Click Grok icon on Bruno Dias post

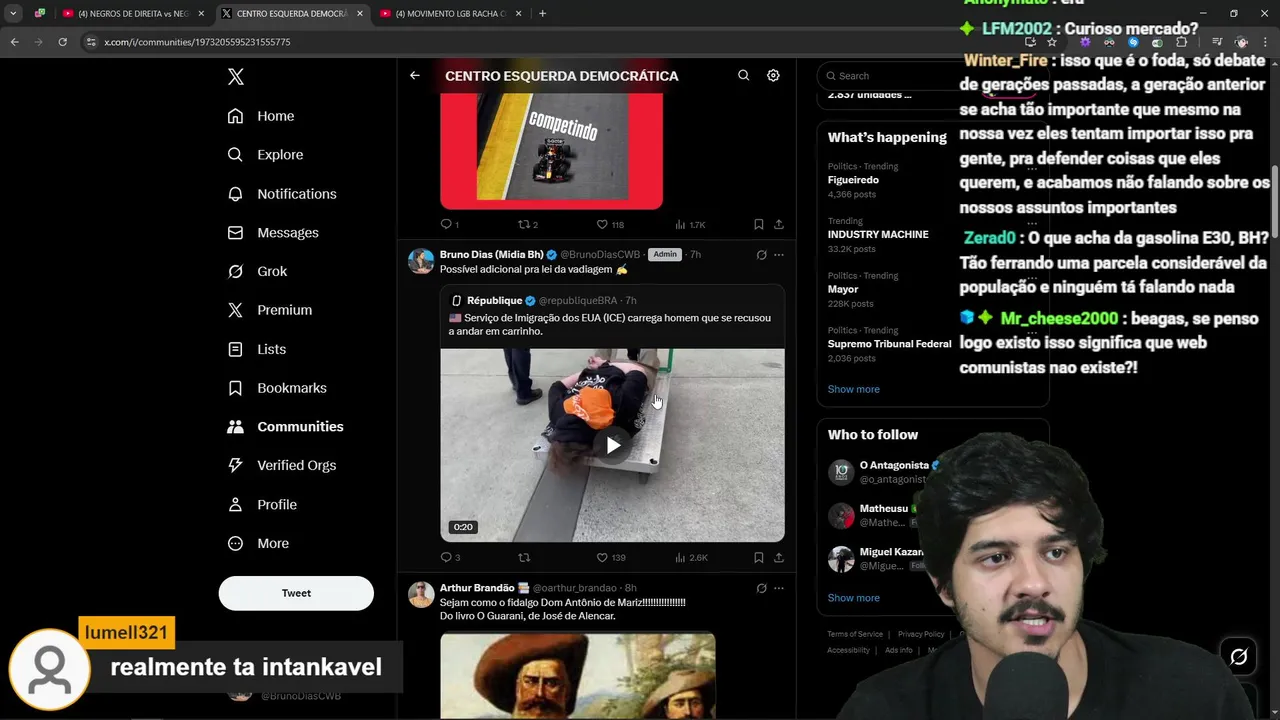tap(761, 255)
